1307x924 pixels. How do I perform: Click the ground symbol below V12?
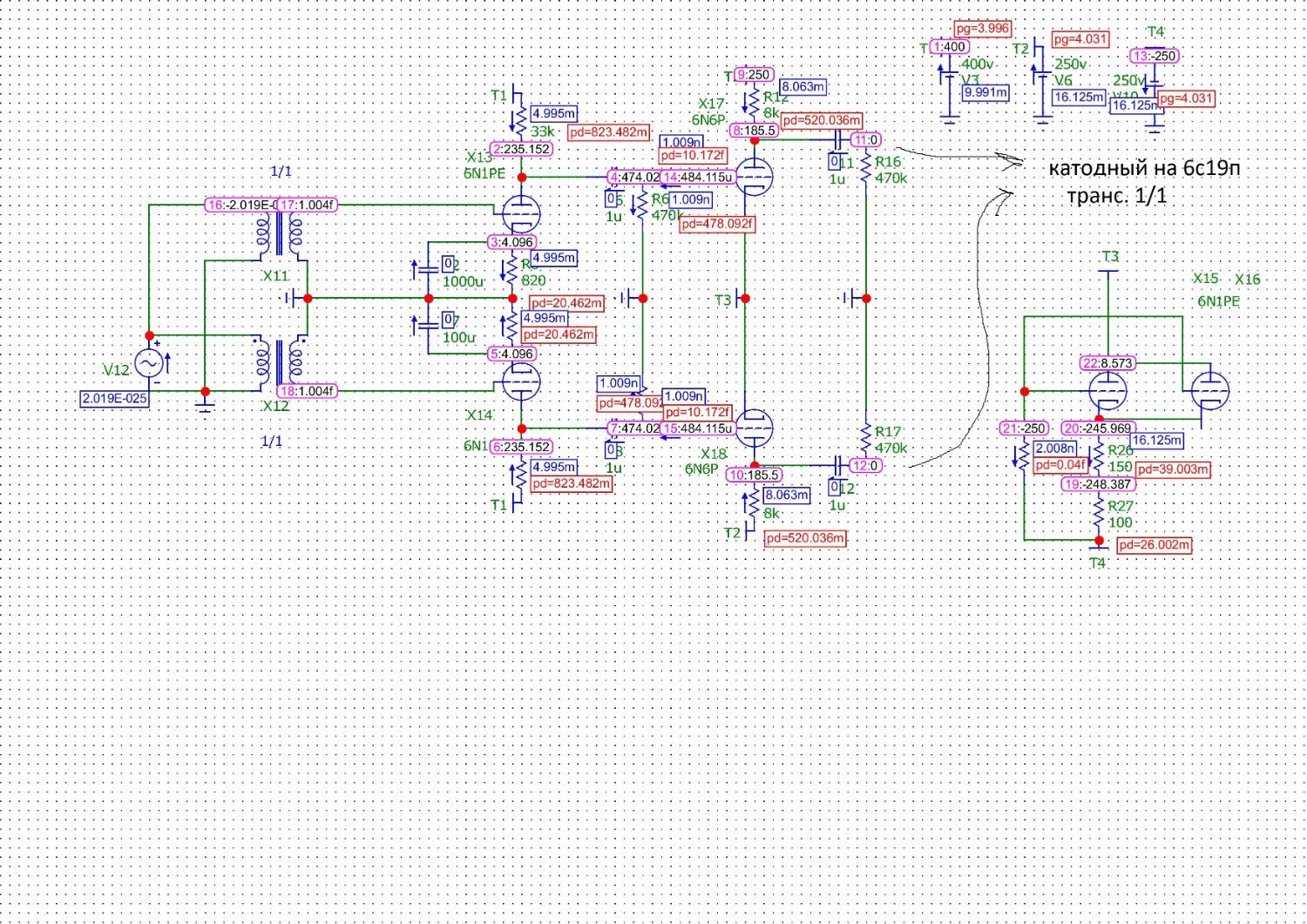205,405
